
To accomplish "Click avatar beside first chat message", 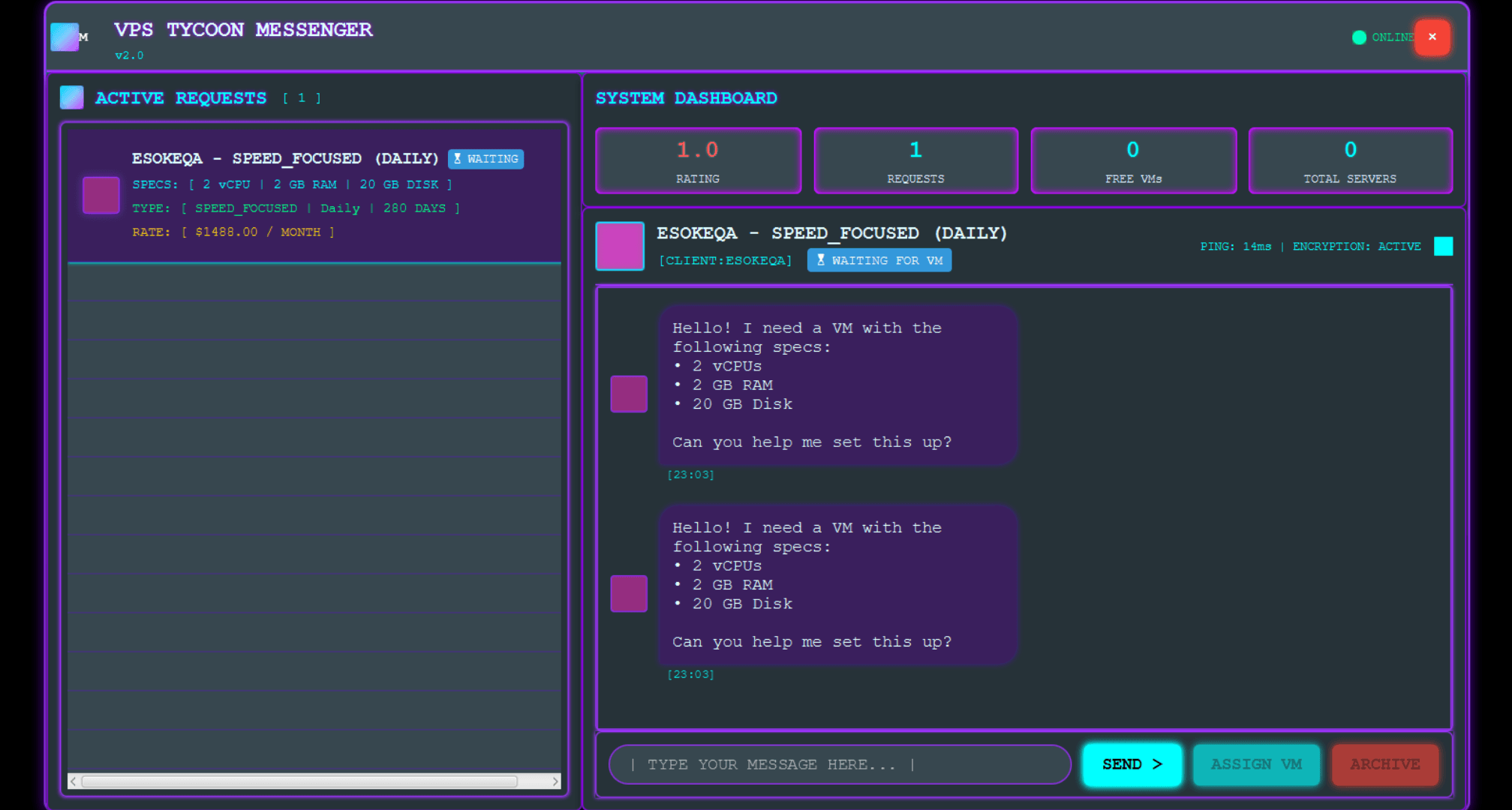I will (x=629, y=394).
